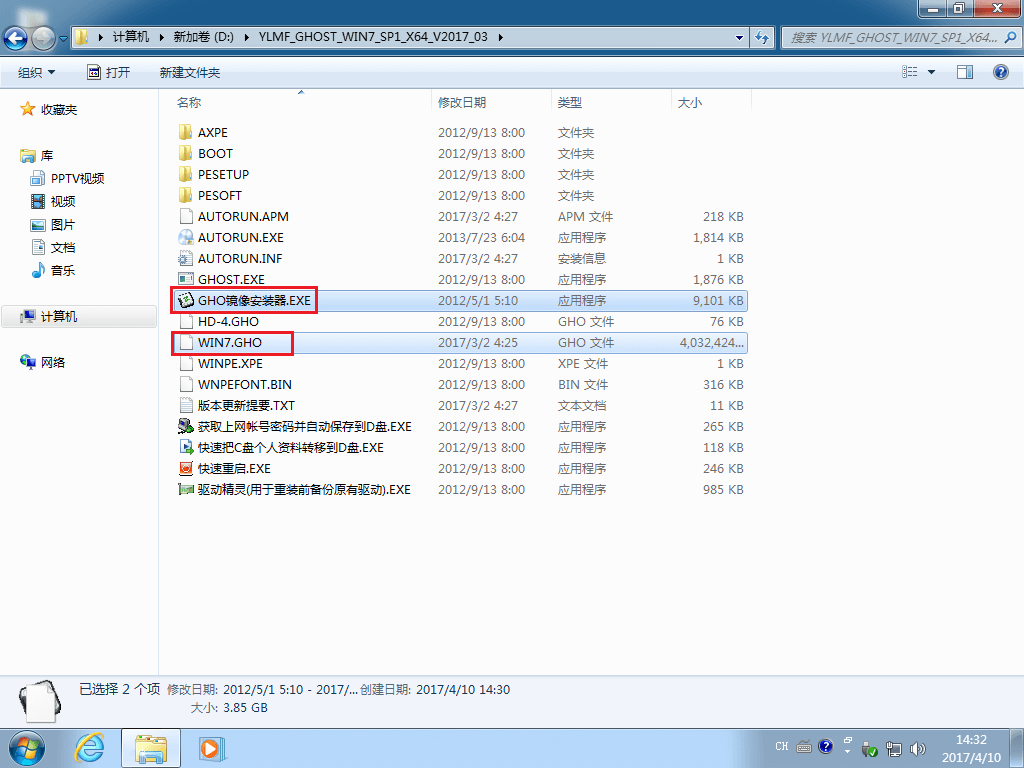Launch Internet Explorer from the taskbar
The width and height of the screenshot is (1024, 768).
click(x=89, y=748)
